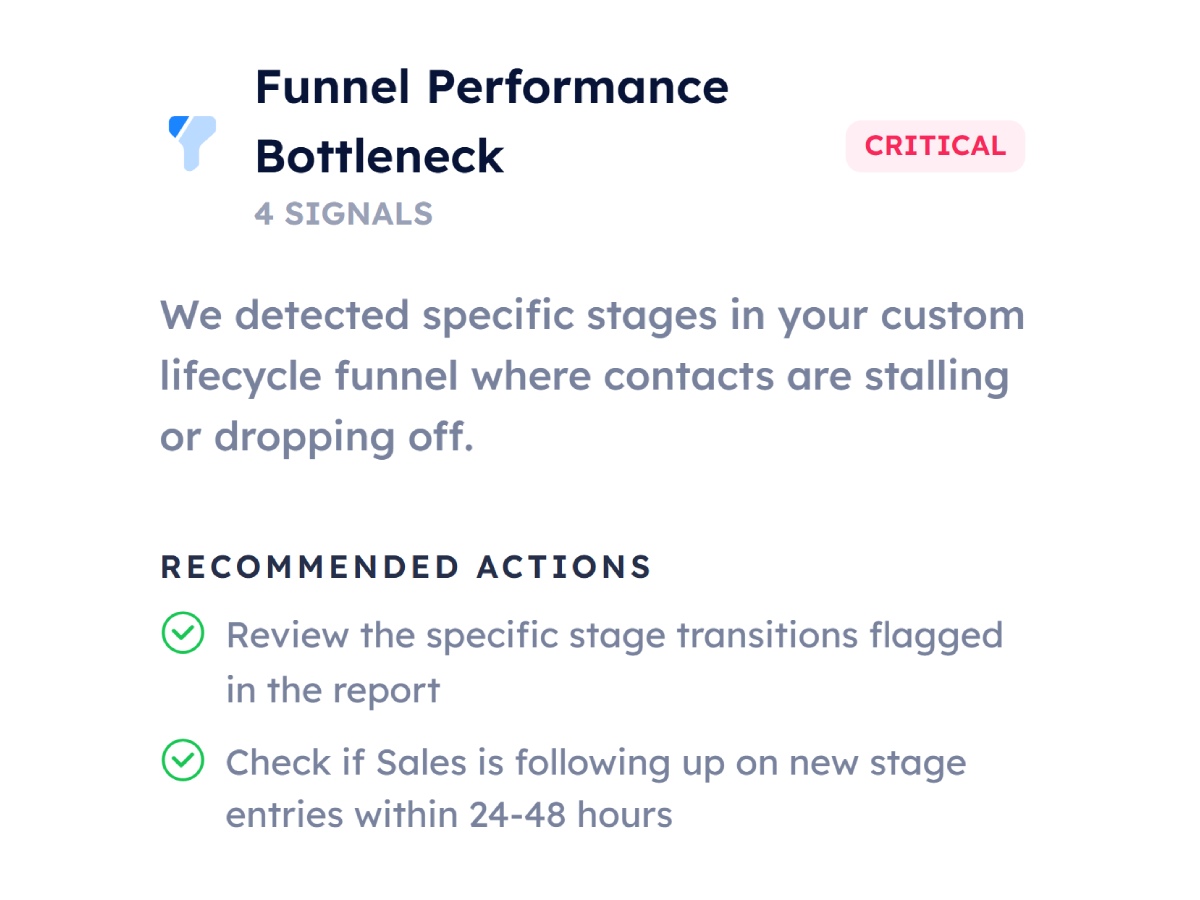The width and height of the screenshot is (1200, 900).
Task: Click the word Sales in the second action
Action: click(x=421, y=763)
